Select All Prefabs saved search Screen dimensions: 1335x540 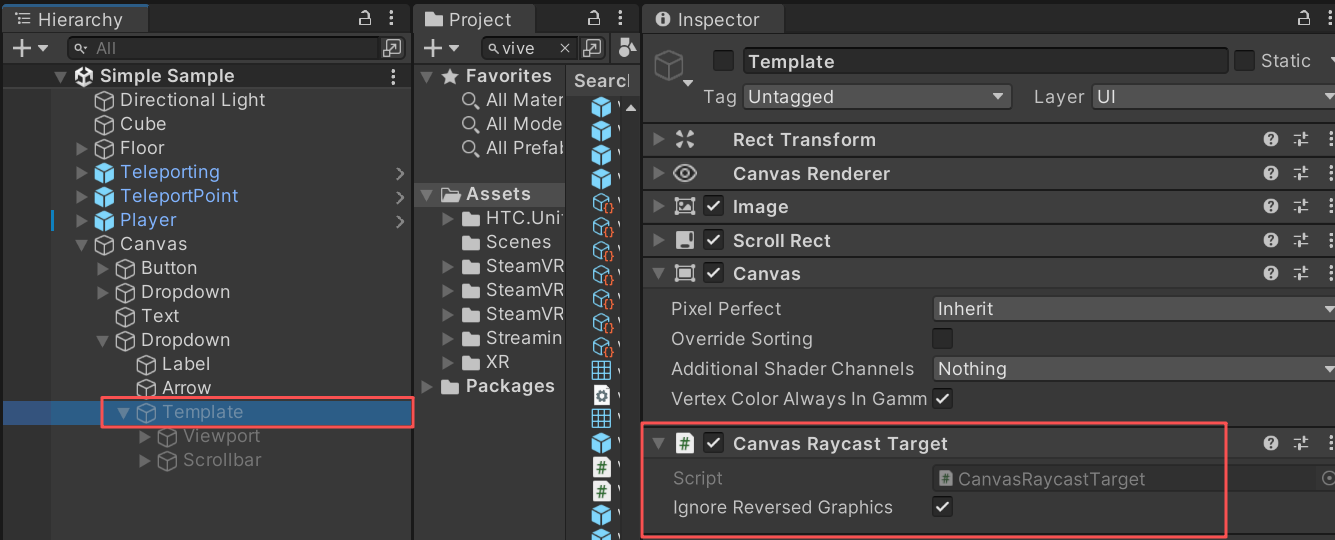pos(512,148)
